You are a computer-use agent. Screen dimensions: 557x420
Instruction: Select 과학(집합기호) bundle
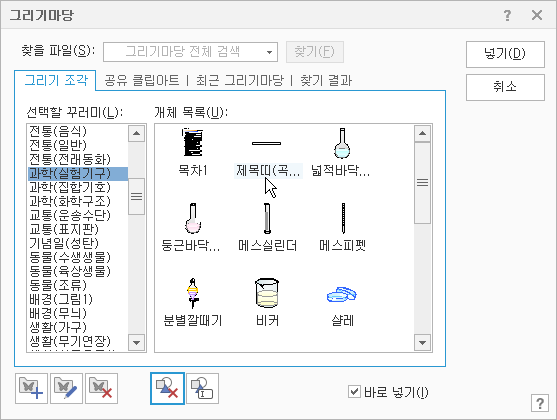point(78,187)
